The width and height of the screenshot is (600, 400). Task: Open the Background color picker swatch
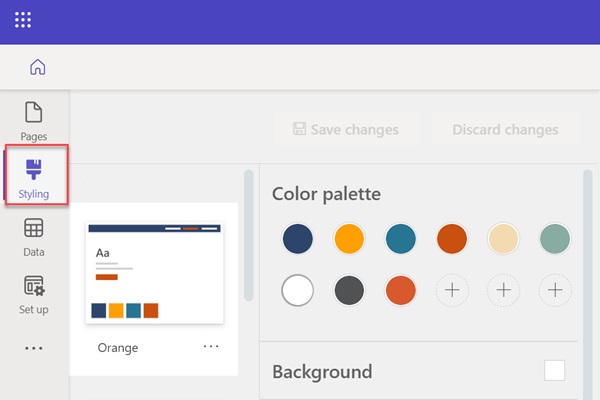554,370
